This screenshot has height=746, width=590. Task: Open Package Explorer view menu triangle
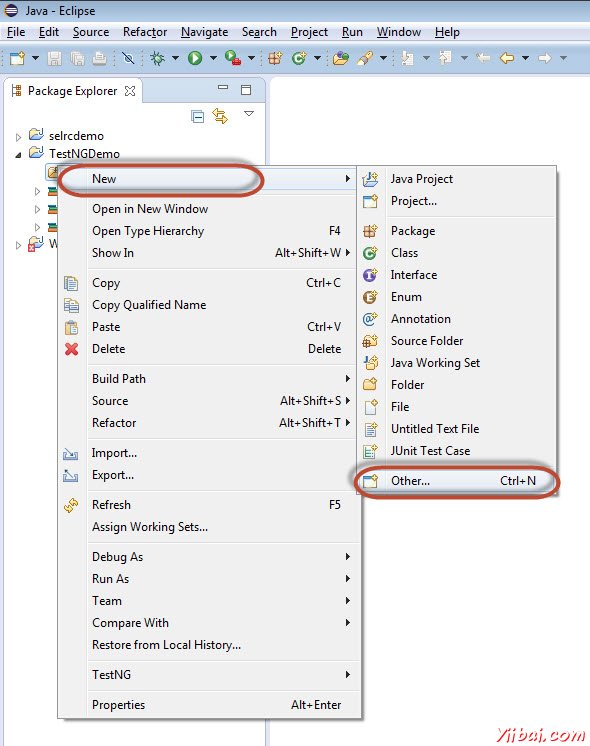[x=249, y=113]
